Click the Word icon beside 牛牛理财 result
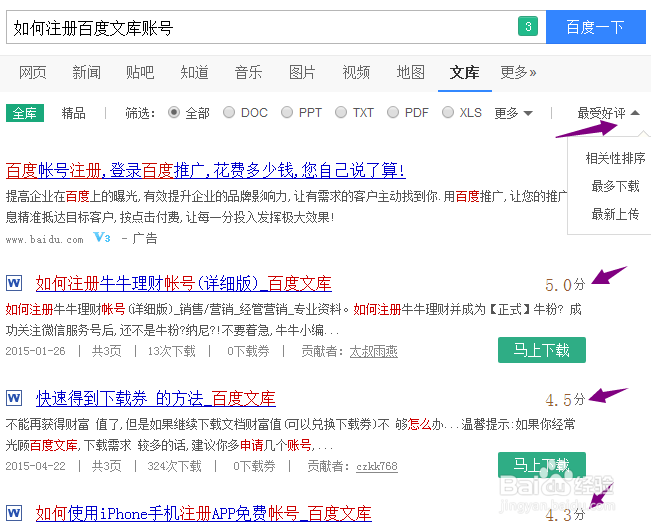The image size is (651, 528). pyautogui.click(x=14, y=283)
